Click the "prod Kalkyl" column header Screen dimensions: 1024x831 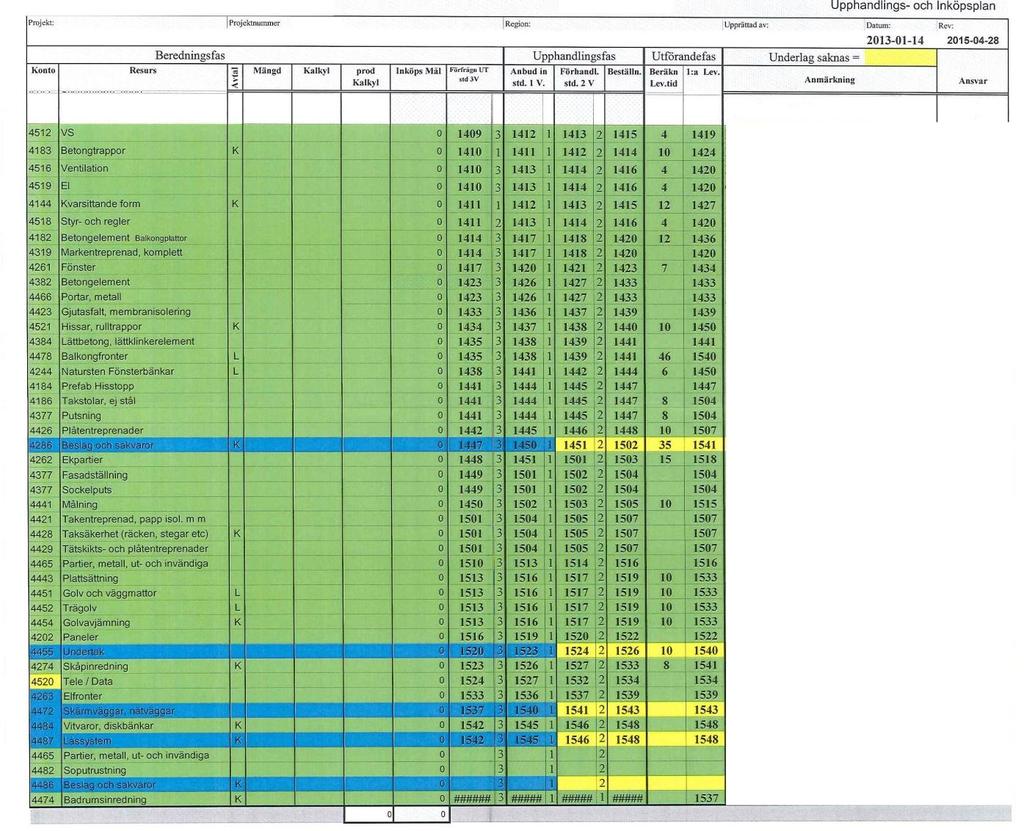[x=366, y=76]
